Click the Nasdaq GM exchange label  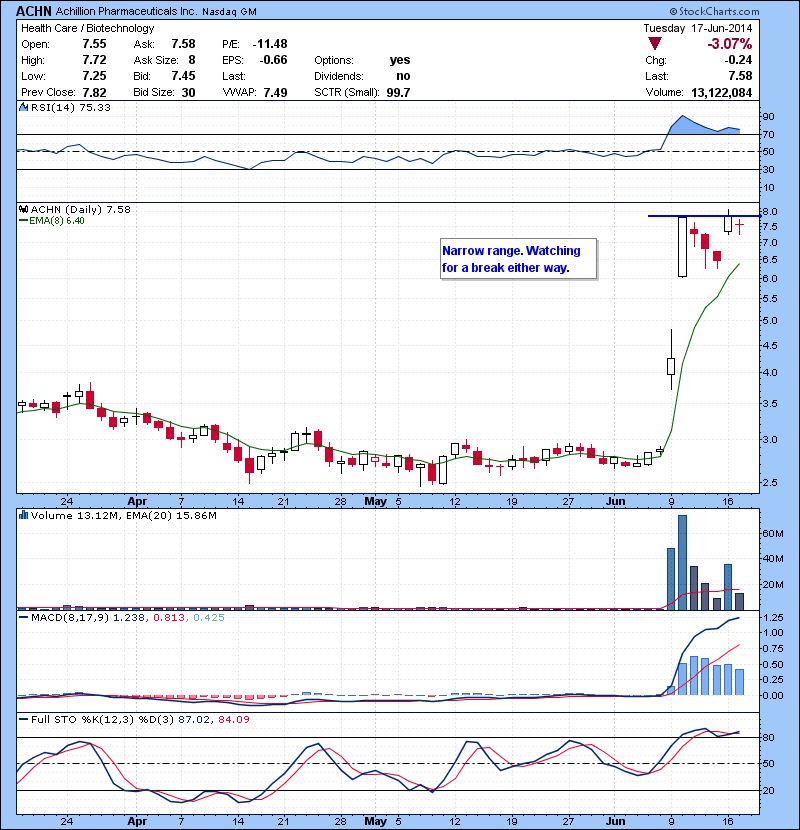[229, 12]
